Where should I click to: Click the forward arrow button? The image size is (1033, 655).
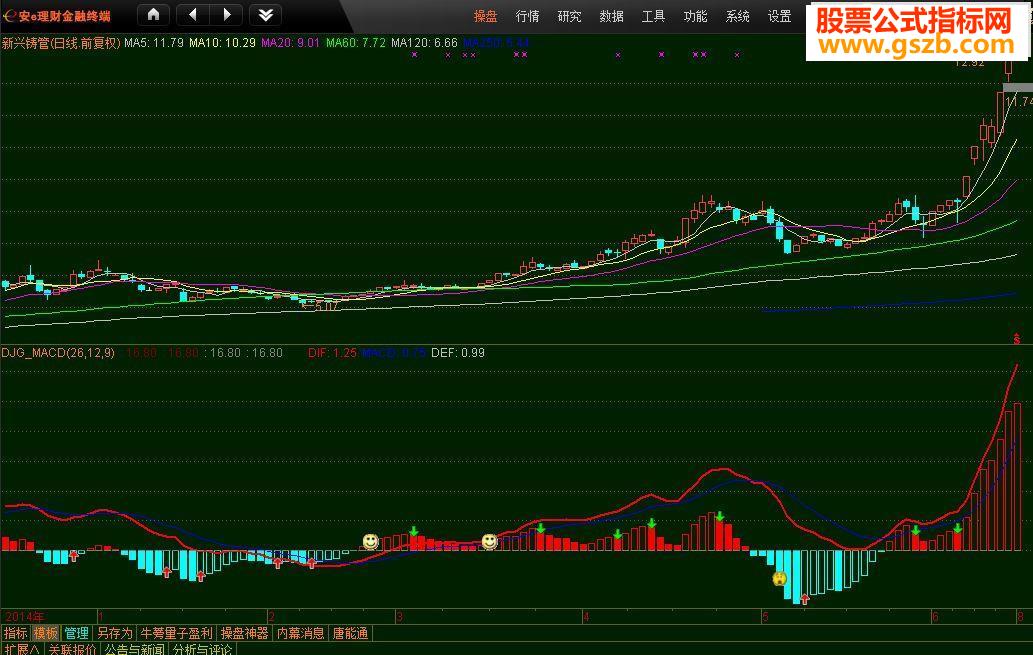click(227, 14)
